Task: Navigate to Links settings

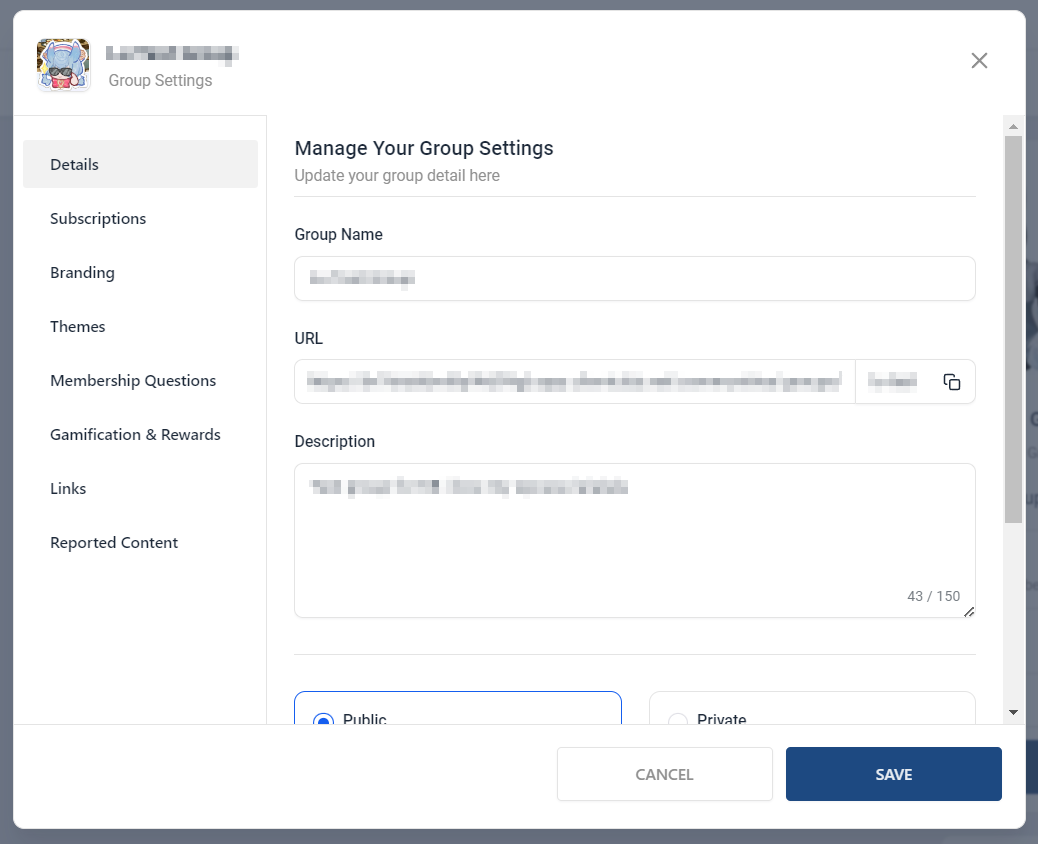Action: (68, 488)
